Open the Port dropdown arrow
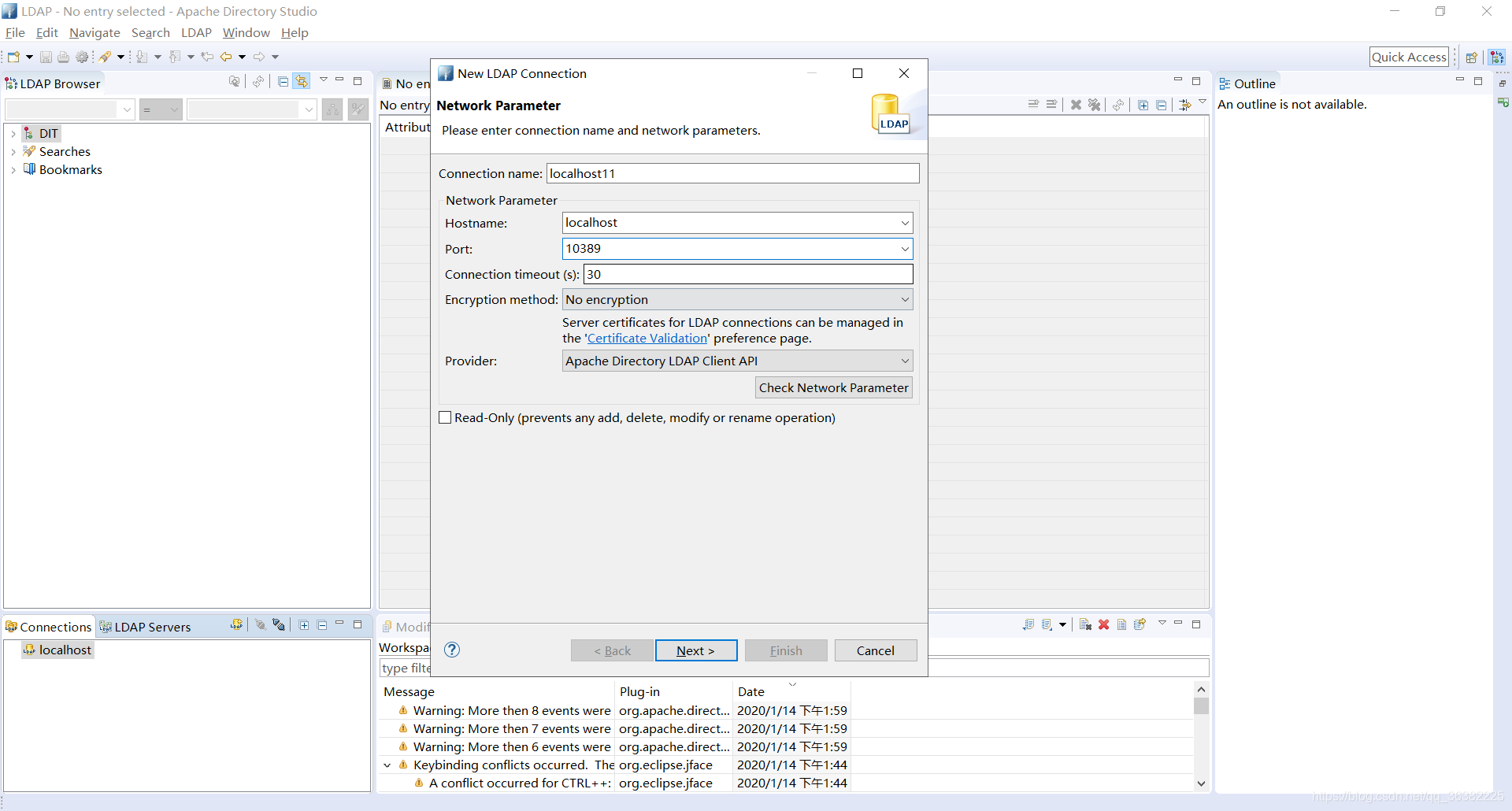The image size is (1512, 811). 905,249
